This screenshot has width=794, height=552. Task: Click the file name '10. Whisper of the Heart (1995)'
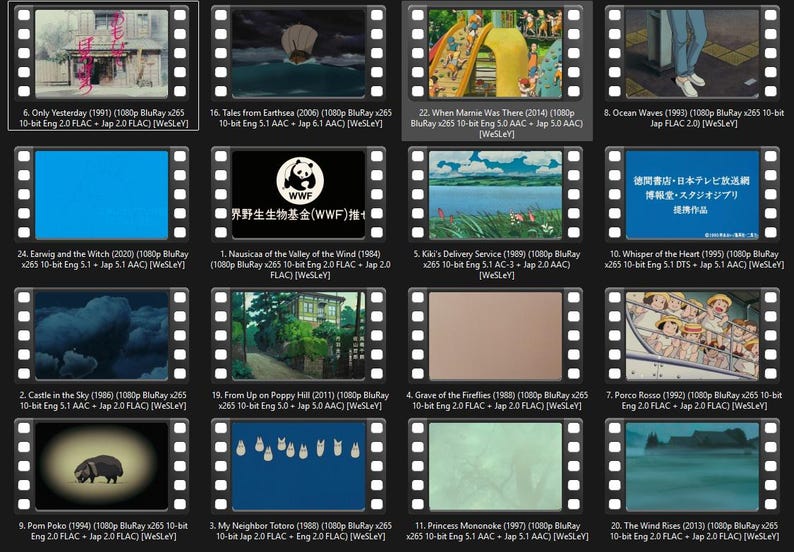tap(694, 259)
